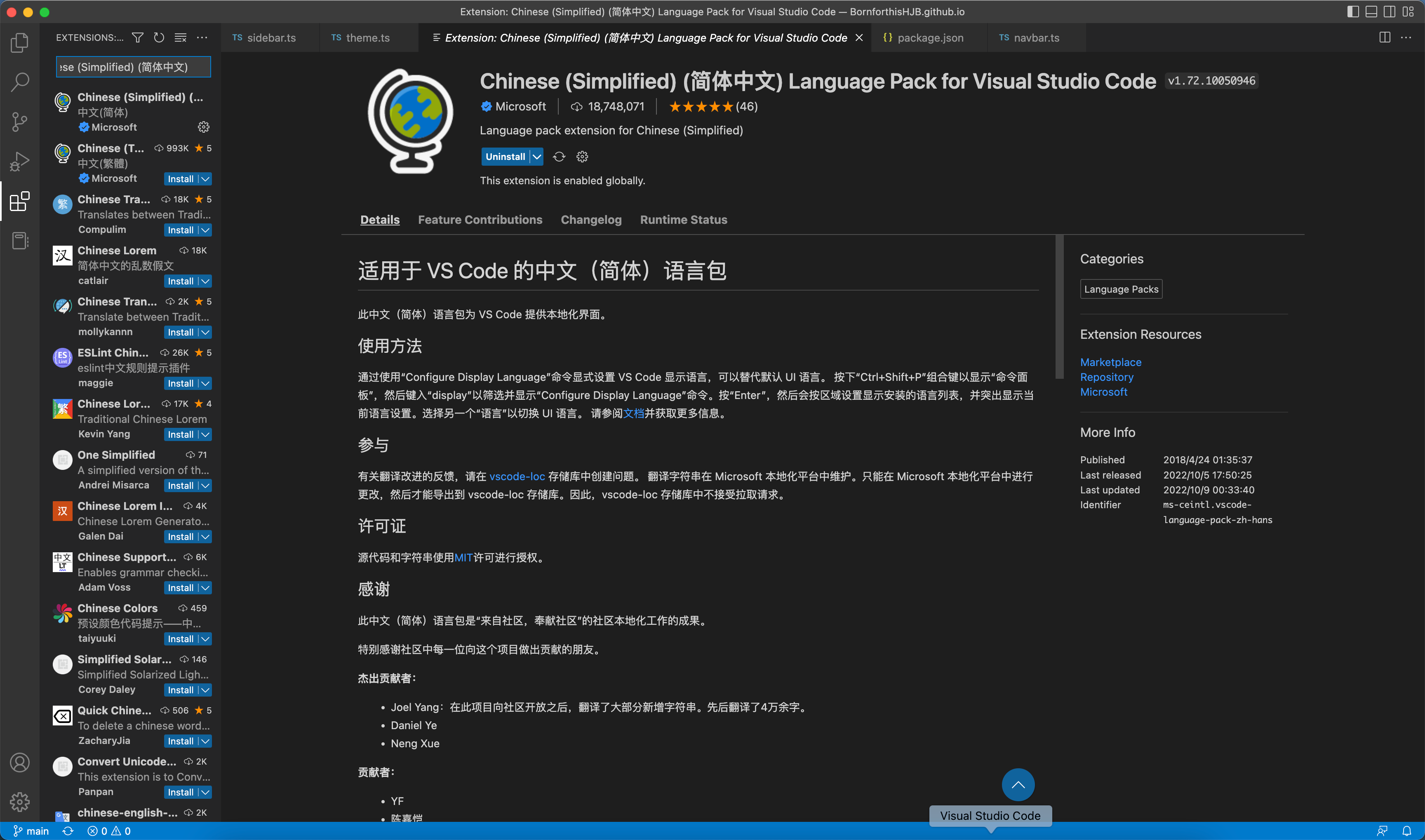Open the Run and Debug view
This screenshot has width=1425, height=840.
[x=20, y=161]
